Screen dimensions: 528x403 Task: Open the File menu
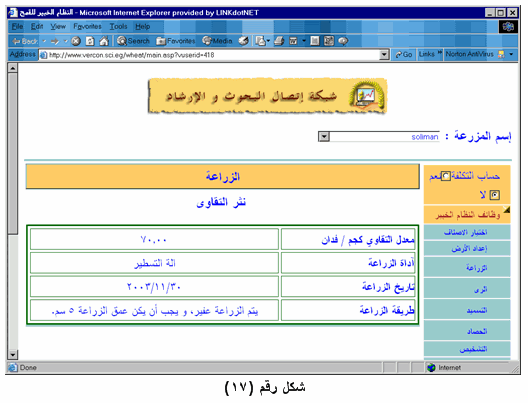point(17,27)
